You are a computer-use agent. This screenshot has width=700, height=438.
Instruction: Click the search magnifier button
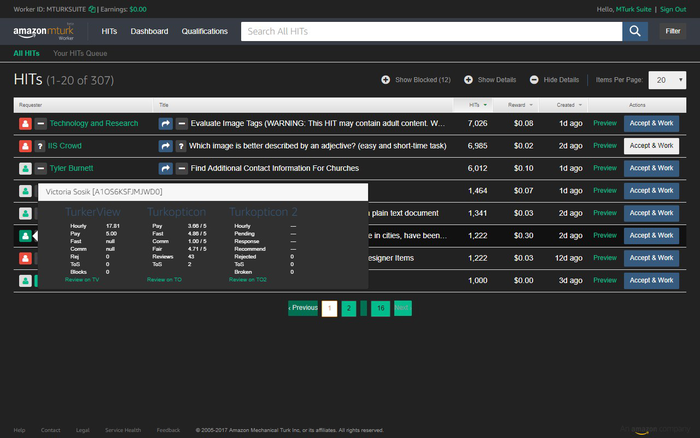click(635, 31)
